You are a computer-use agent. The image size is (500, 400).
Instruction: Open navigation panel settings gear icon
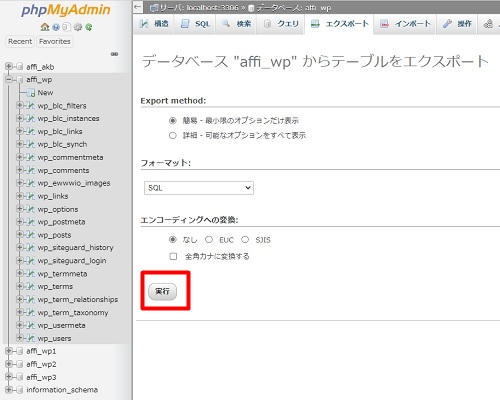click(78, 27)
